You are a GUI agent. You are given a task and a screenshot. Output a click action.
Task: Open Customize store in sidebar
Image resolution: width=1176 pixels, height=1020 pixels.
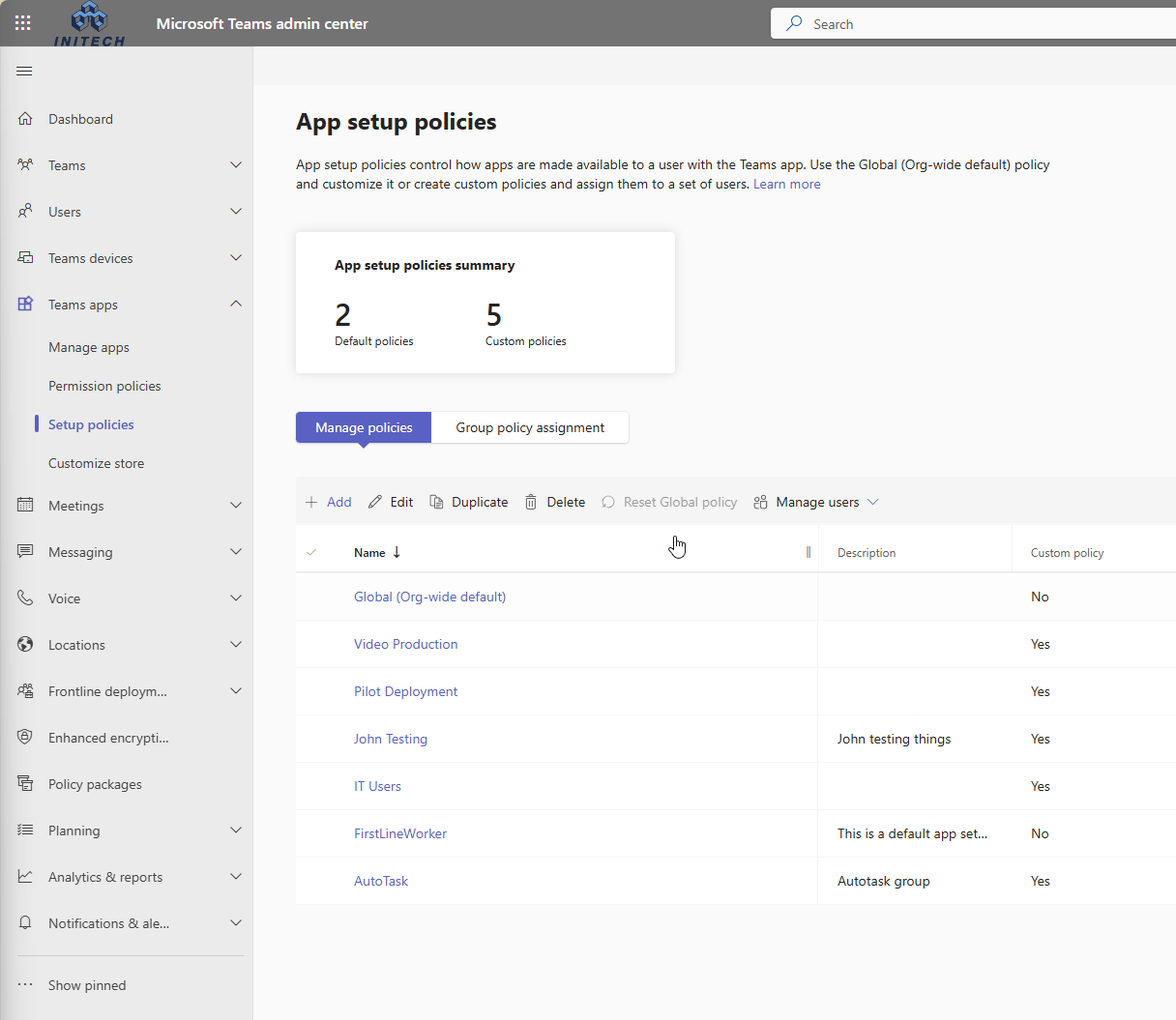pyautogui.click(x=96, y=463)
